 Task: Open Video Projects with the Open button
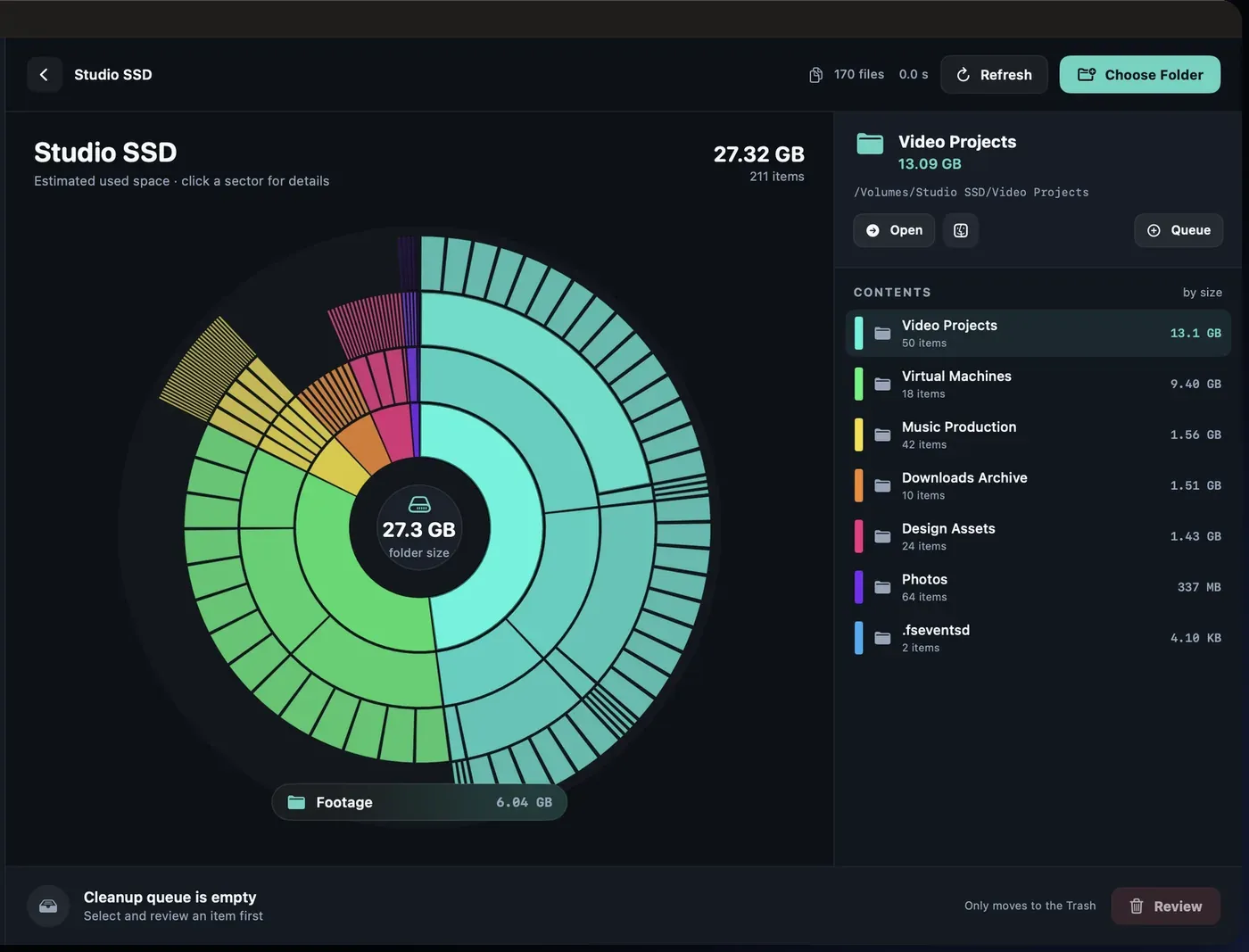coord(894,230)
